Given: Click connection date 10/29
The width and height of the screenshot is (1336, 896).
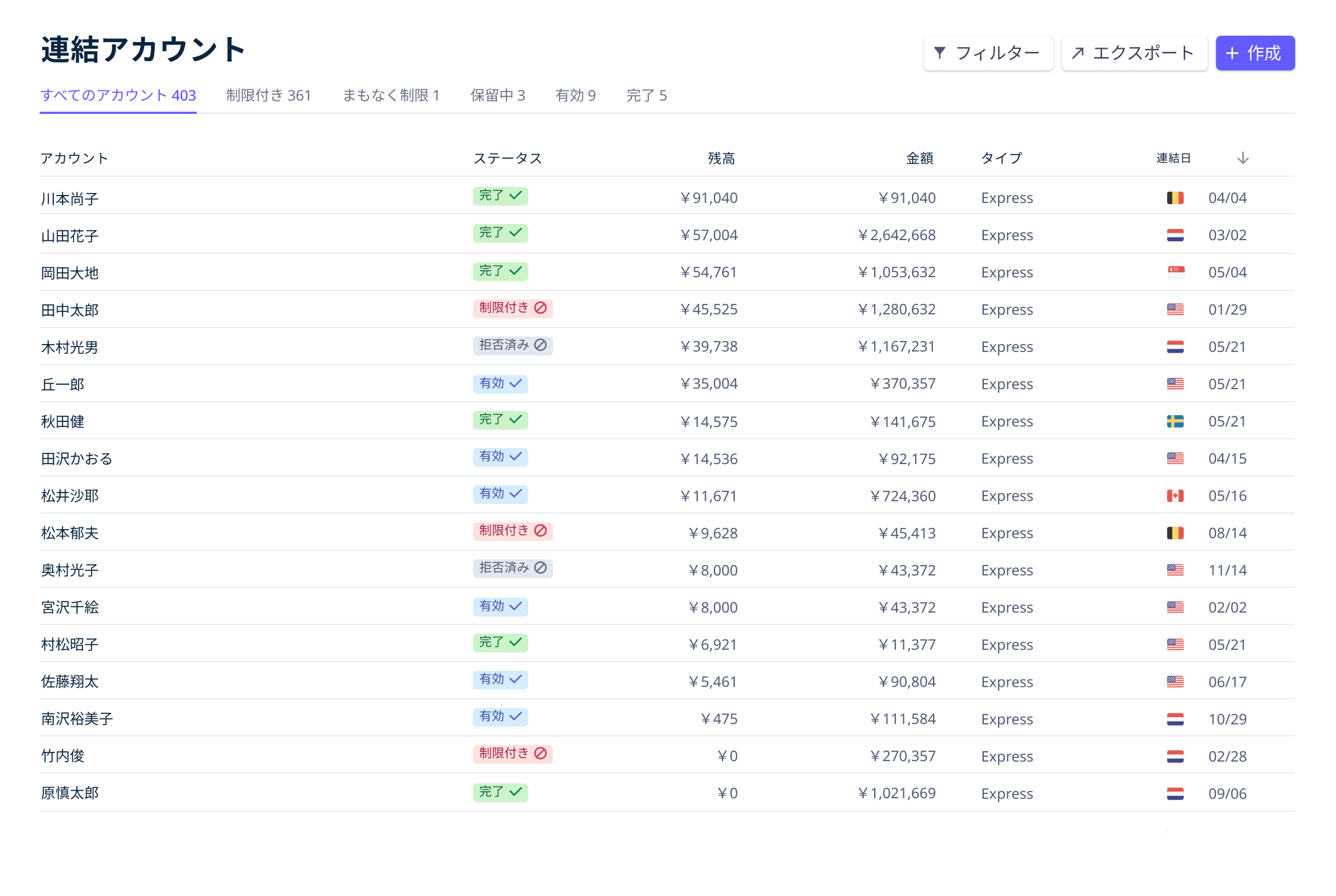Looking at the screenshot, I should point(1228,719).
